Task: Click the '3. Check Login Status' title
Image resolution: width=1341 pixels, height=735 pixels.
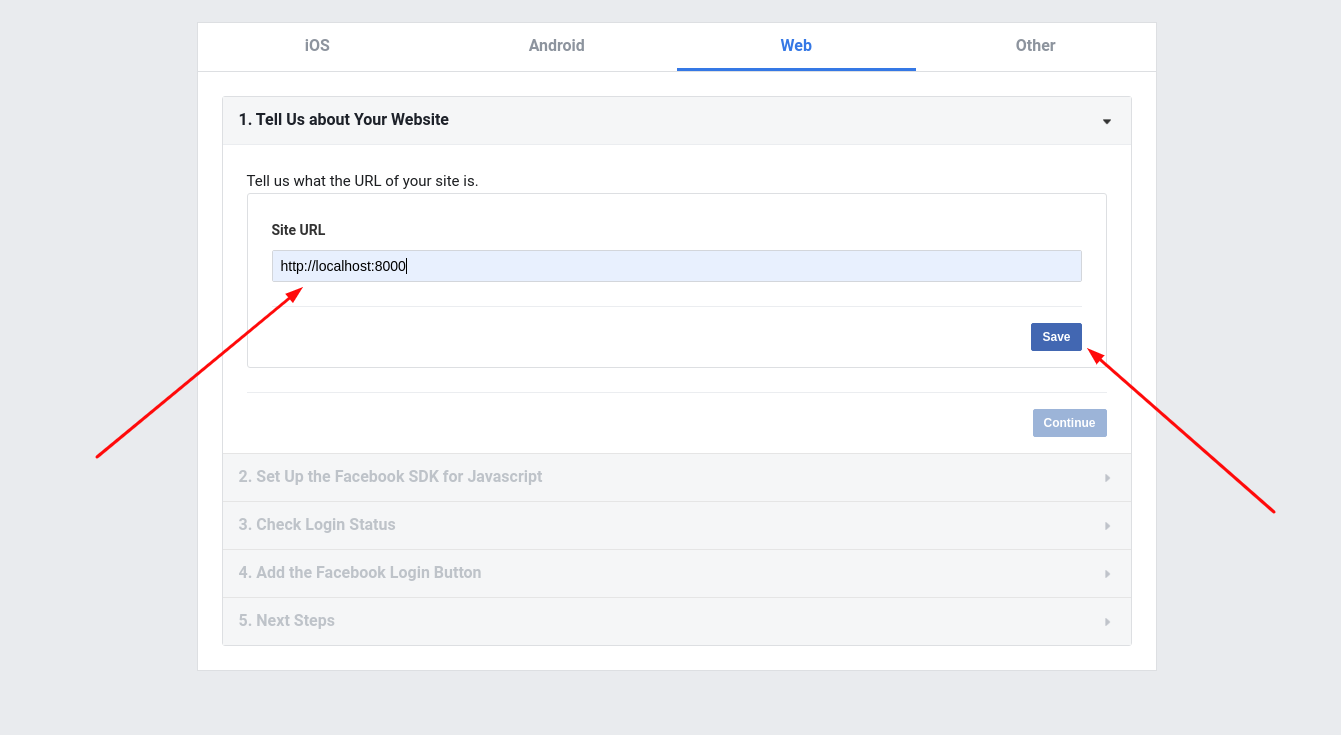Action: 317,525
